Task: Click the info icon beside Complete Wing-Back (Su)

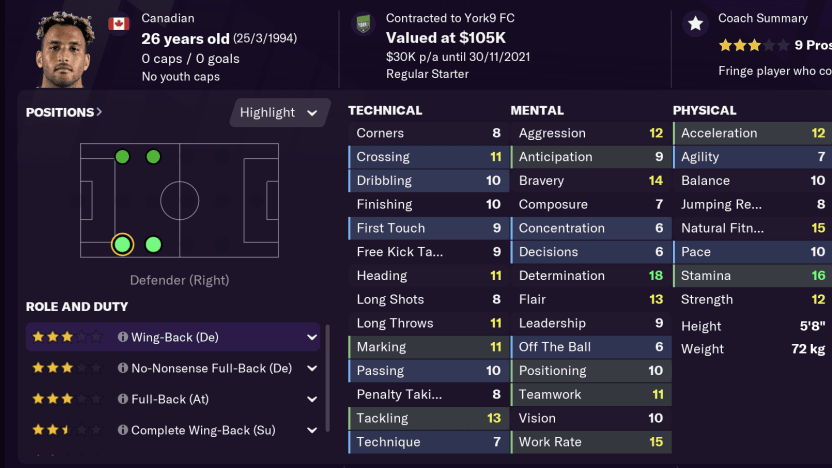Action: (x=123, y=431)
